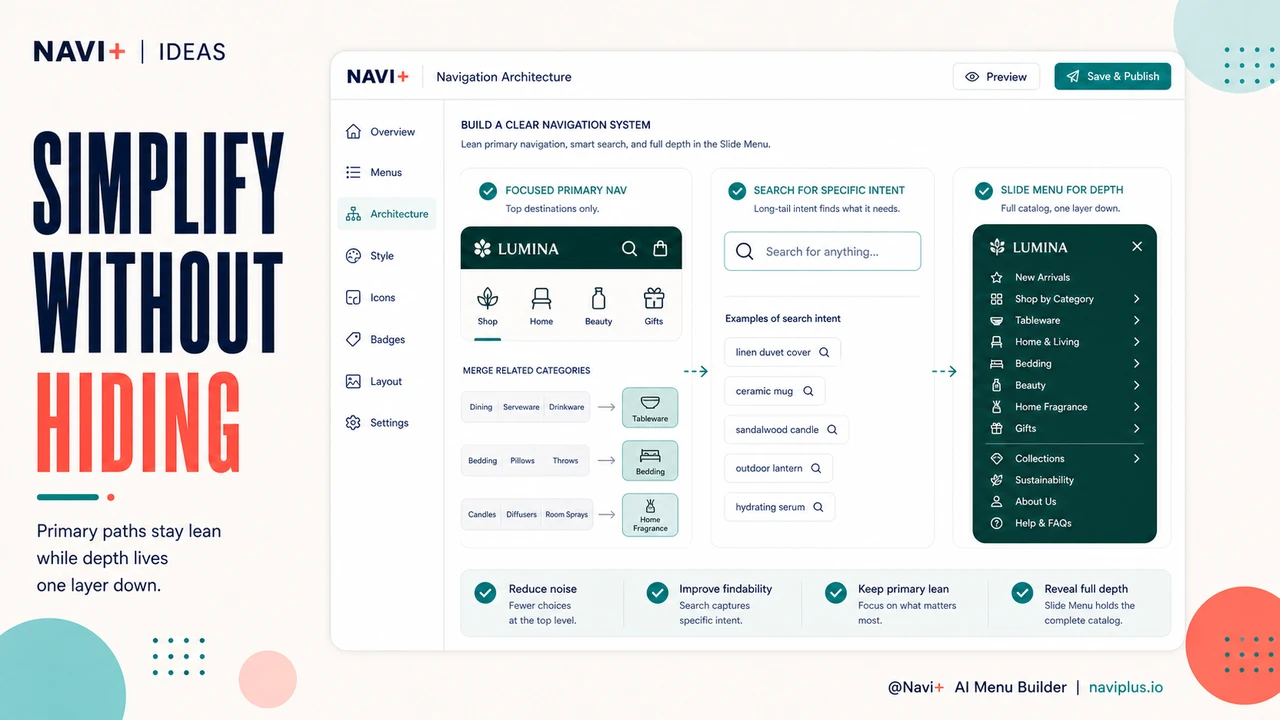
Task: Expand the Home & Living chevron
Action: click(x=1137, y=342)
